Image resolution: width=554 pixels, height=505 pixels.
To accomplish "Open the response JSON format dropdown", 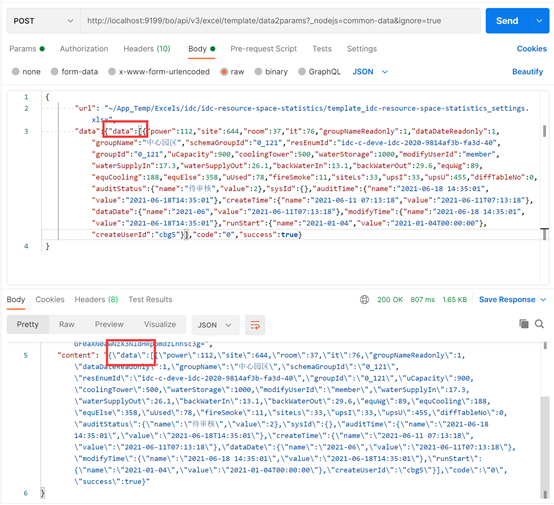I will [x=215, y=325].
